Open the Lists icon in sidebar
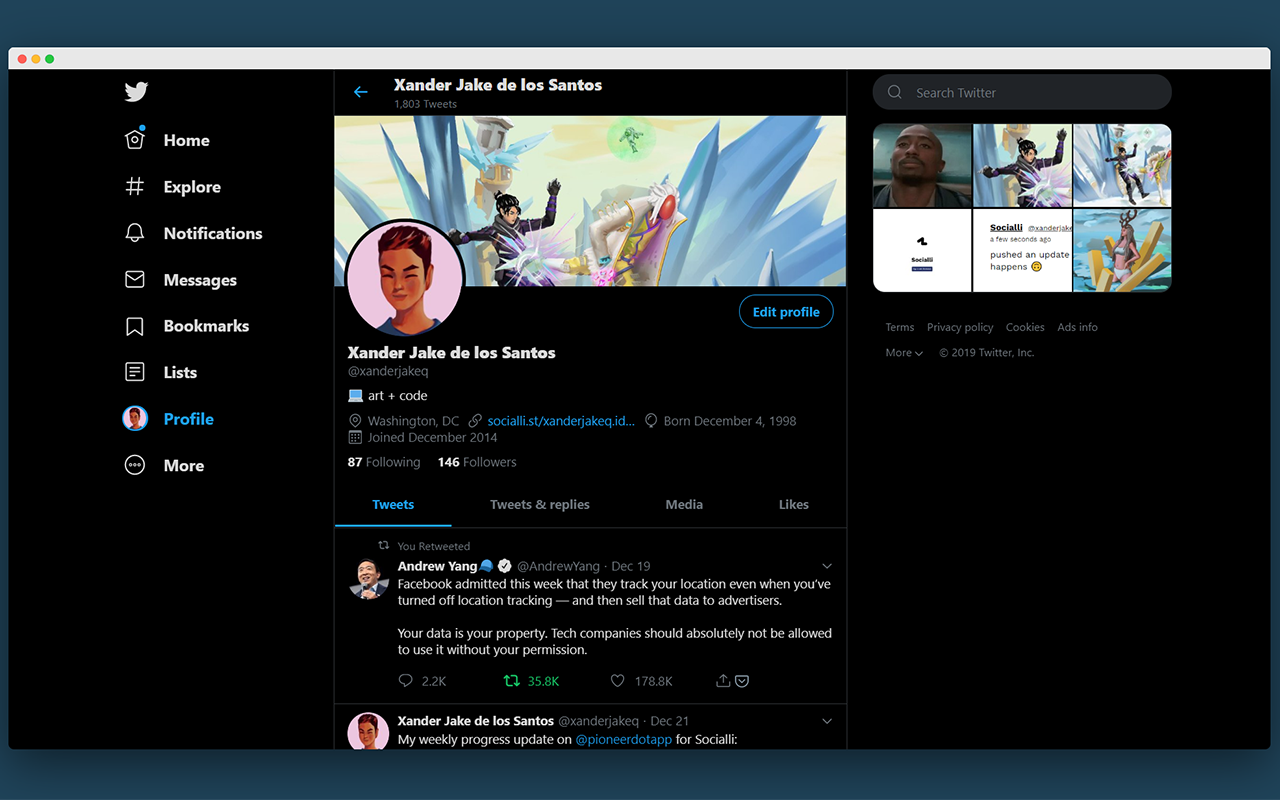This screenshot has width=1280, height=800. click(135, 372)
